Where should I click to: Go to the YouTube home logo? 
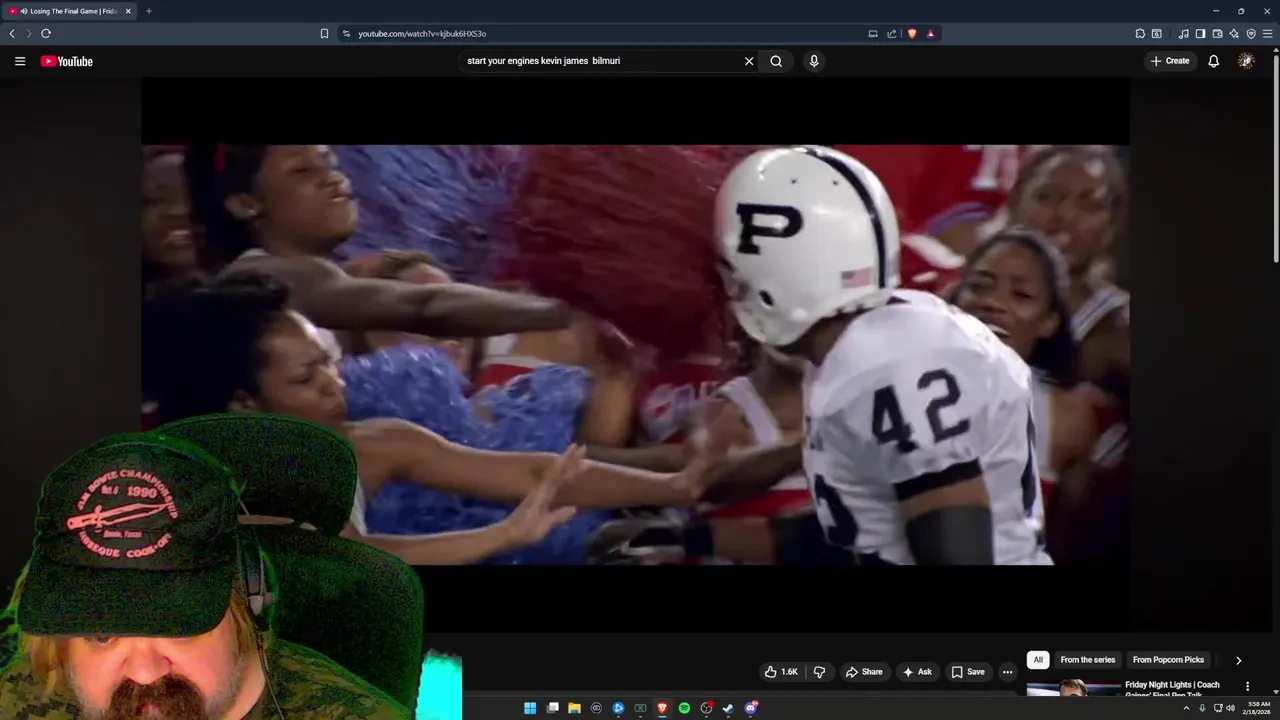click(66, 61)
